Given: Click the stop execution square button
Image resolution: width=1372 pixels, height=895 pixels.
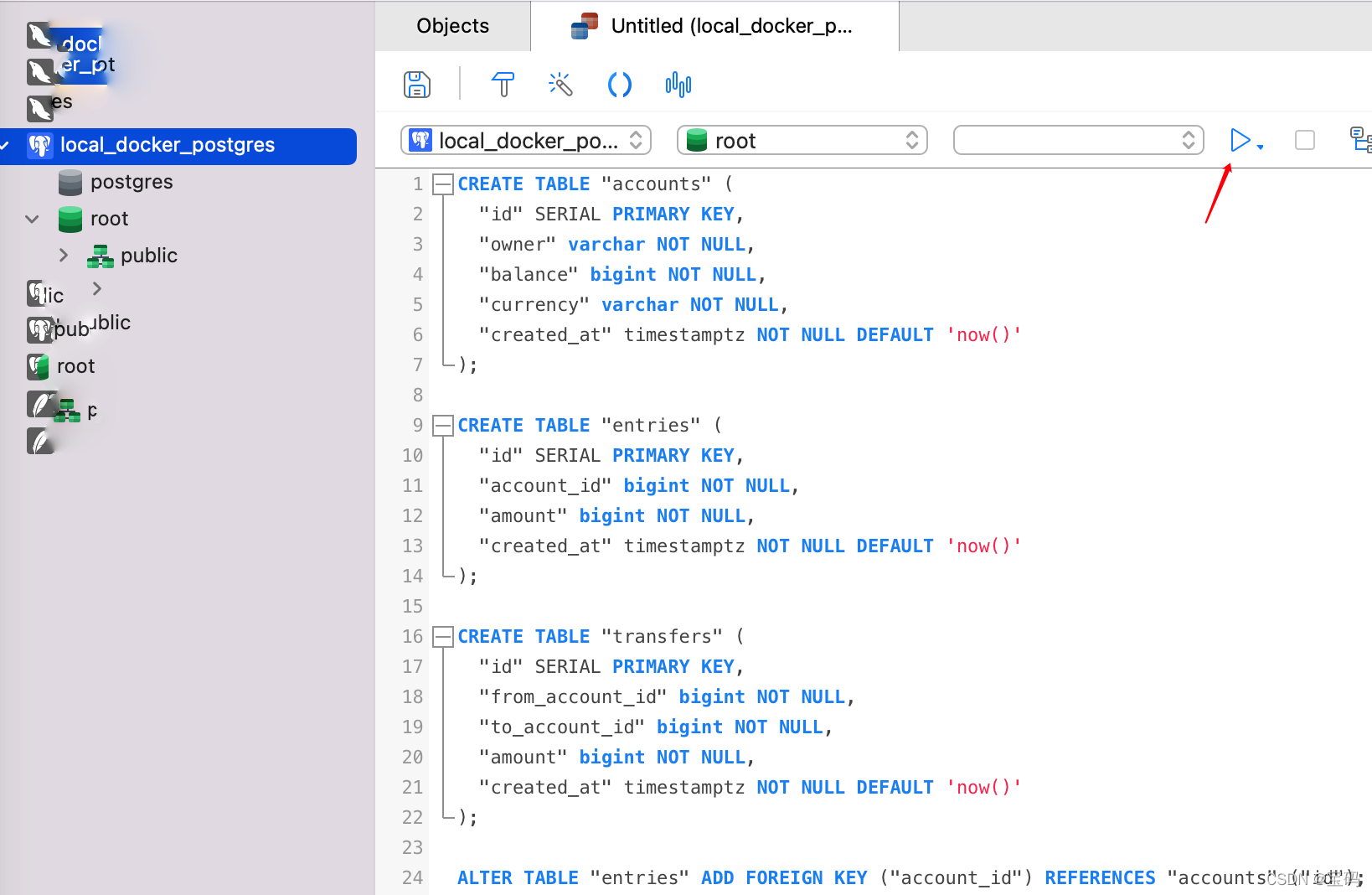Looking at the screenshot, I should 1305,140.
